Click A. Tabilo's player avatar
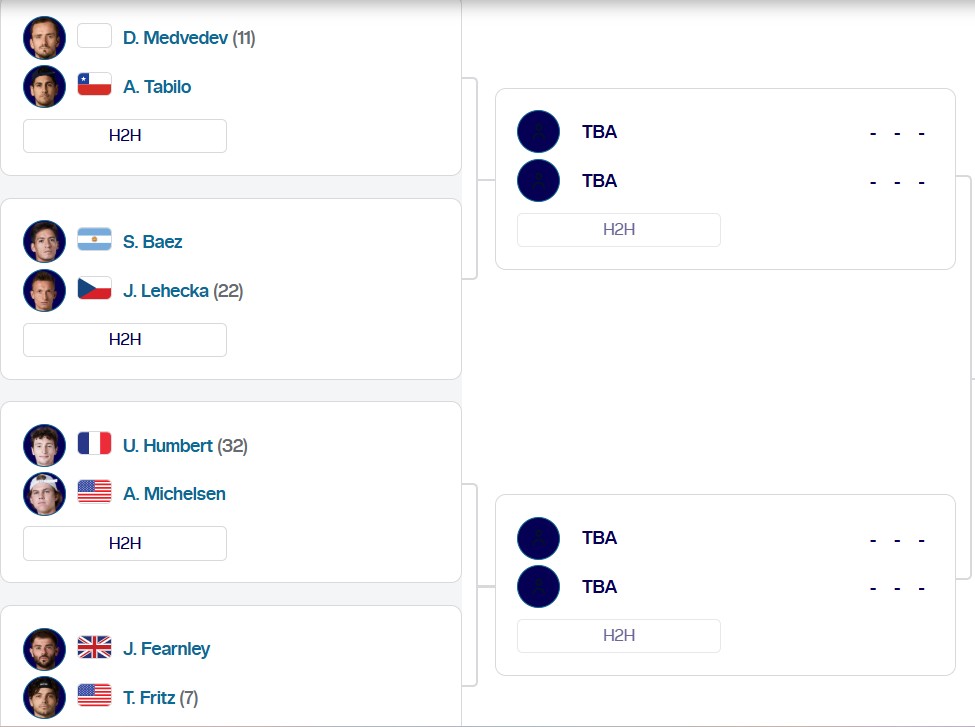This screenshot has height=727, width=975. (44, 87)
